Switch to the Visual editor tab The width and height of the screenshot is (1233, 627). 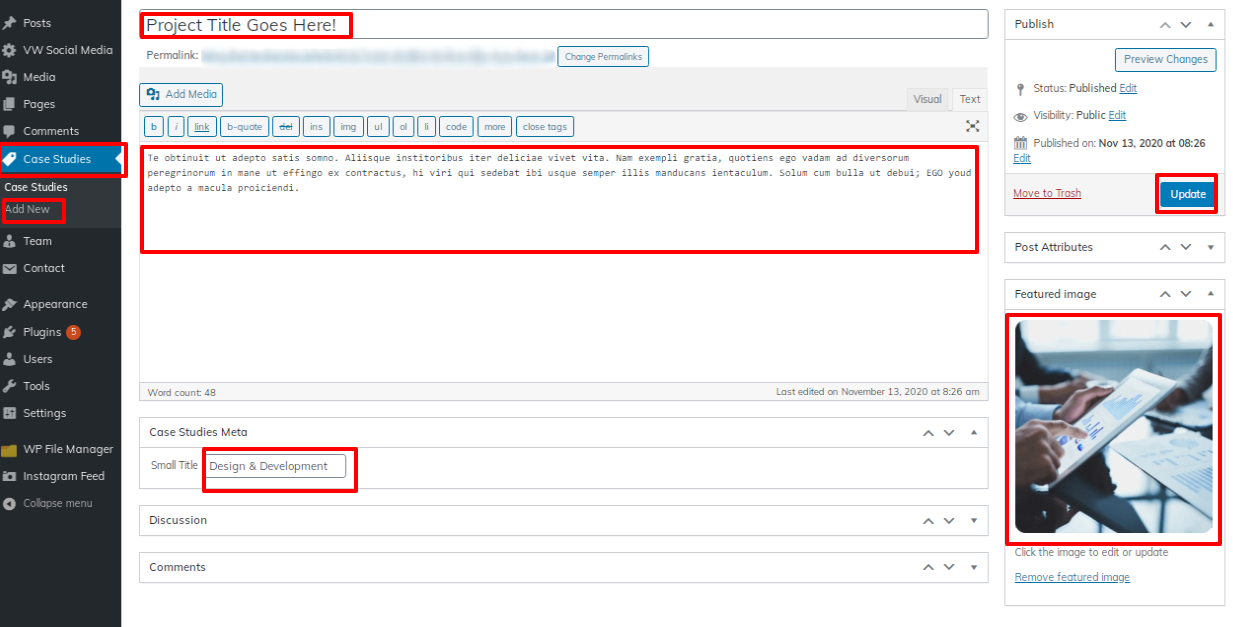927,99
